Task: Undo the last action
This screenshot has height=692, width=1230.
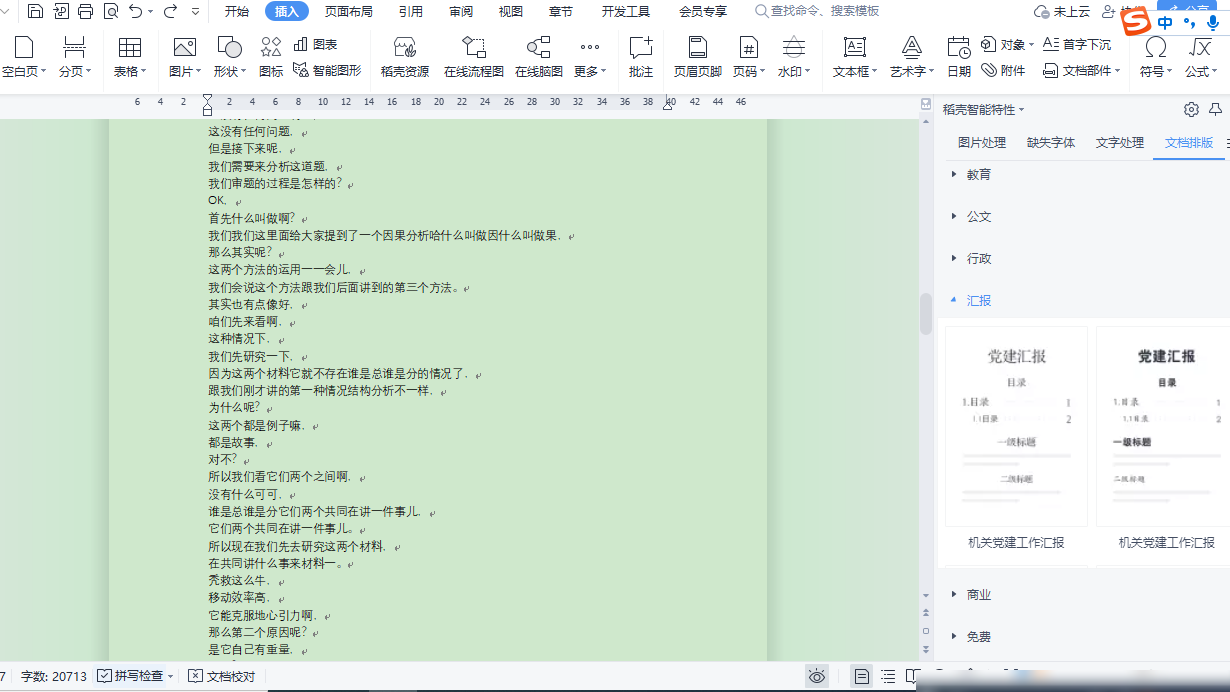Action: 135,12
